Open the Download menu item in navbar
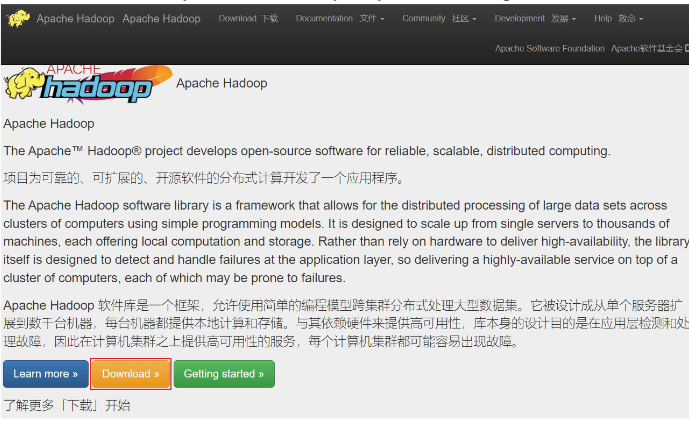The height and width of the screenshot is (421, 689). coord(248,18)
